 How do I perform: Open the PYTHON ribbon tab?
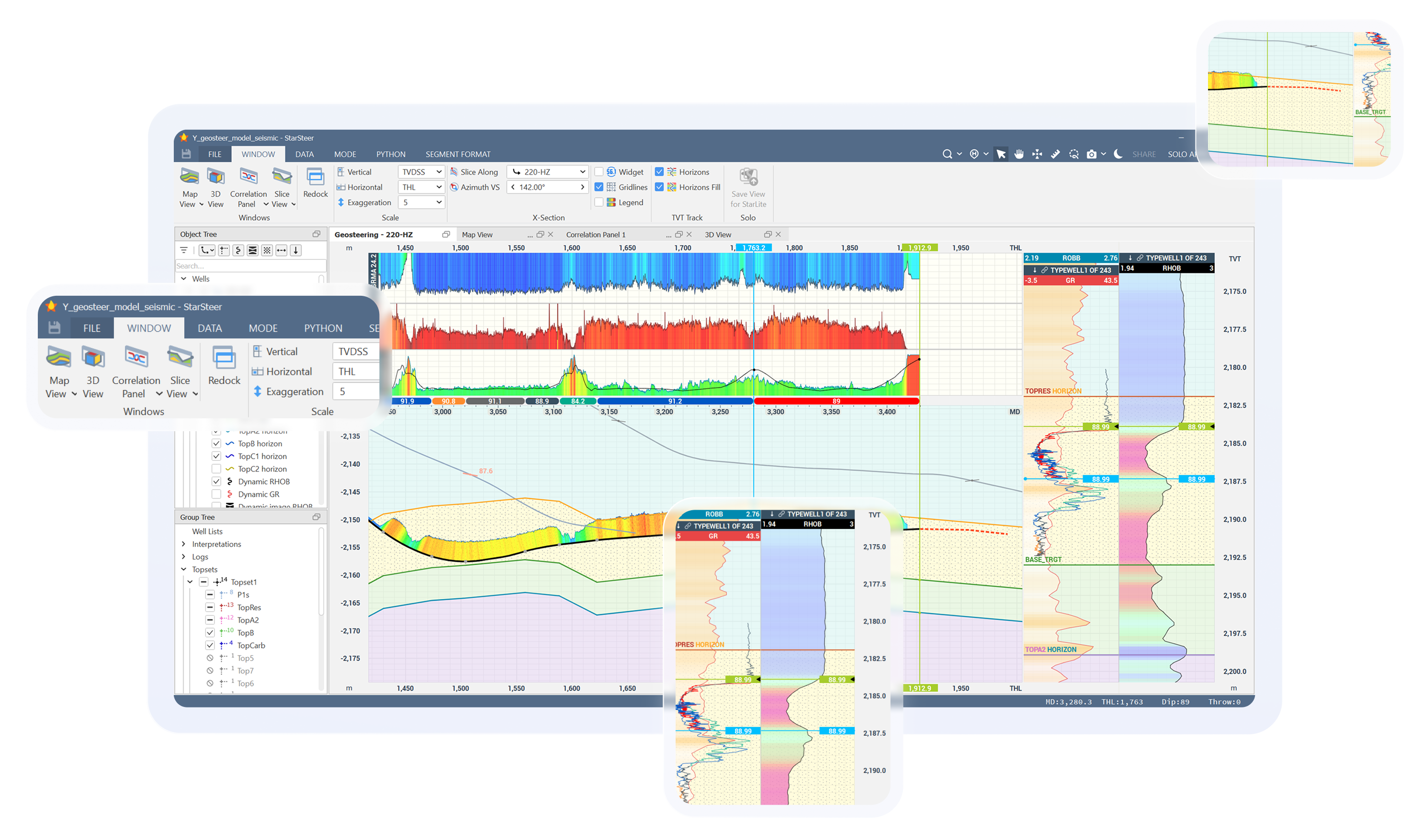[x=390, y=154]
